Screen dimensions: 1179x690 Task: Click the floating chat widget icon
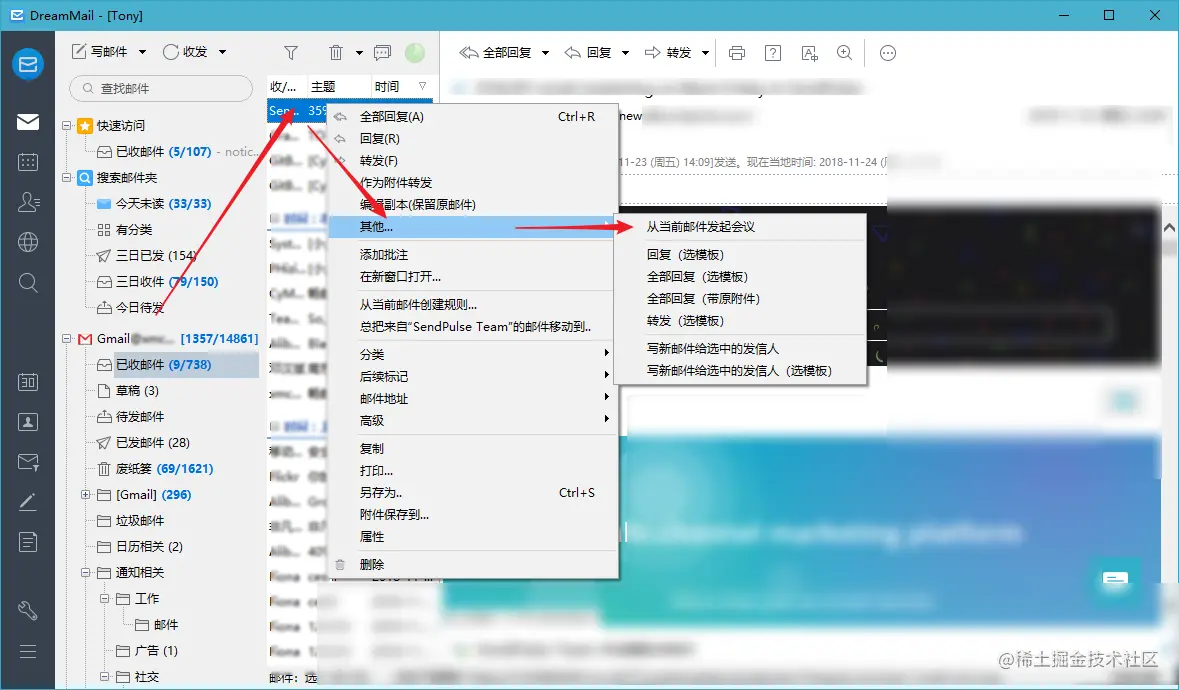[1115, 580]
